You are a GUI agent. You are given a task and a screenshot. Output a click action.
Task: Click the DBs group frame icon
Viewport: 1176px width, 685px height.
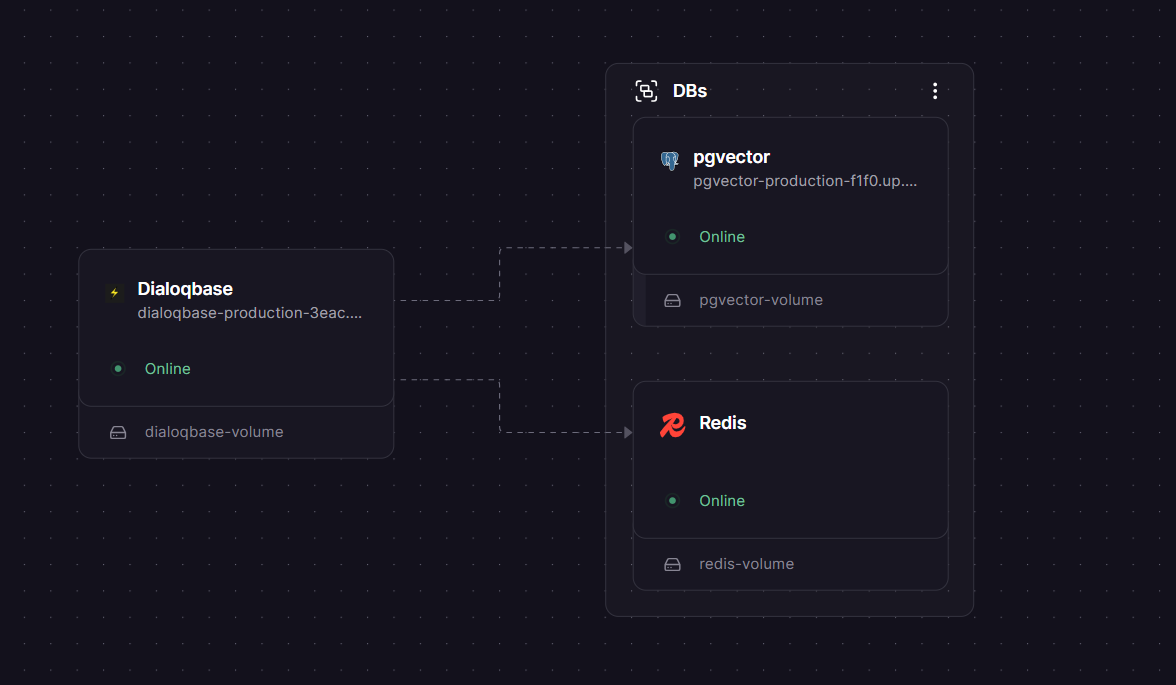point(645,90)
